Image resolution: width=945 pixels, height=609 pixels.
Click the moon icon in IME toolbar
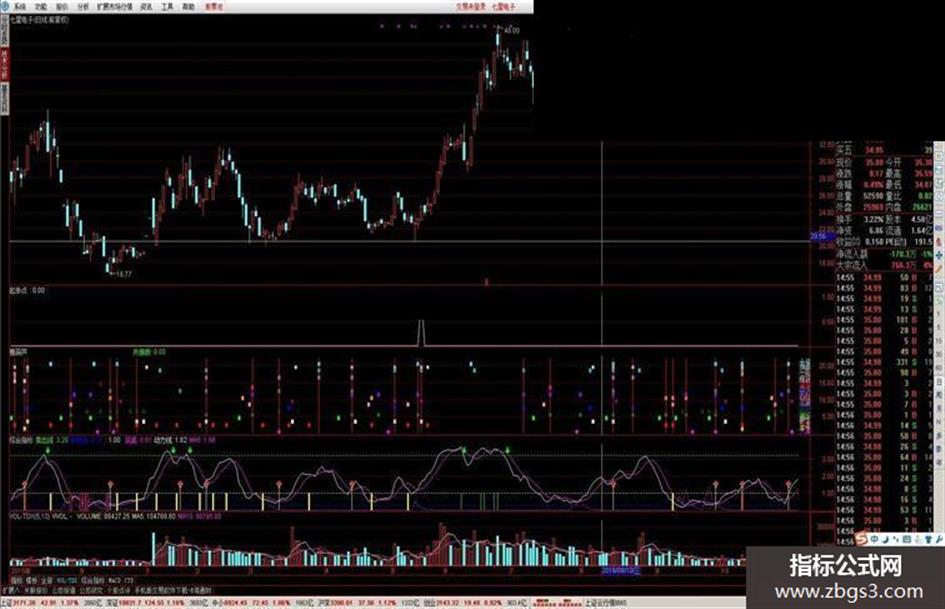[x=885, y=539]
